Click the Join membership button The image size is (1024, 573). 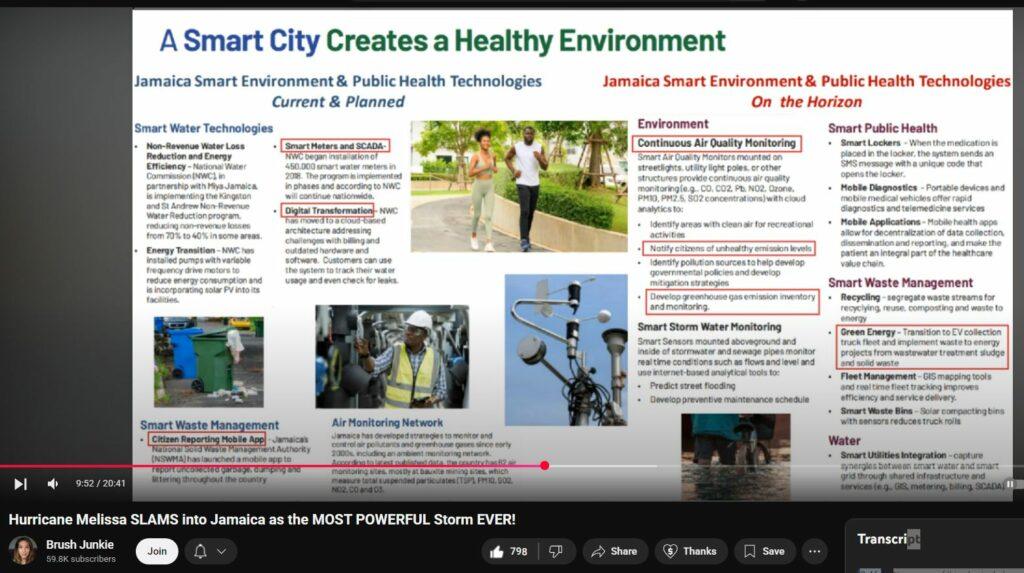[157, 551]
